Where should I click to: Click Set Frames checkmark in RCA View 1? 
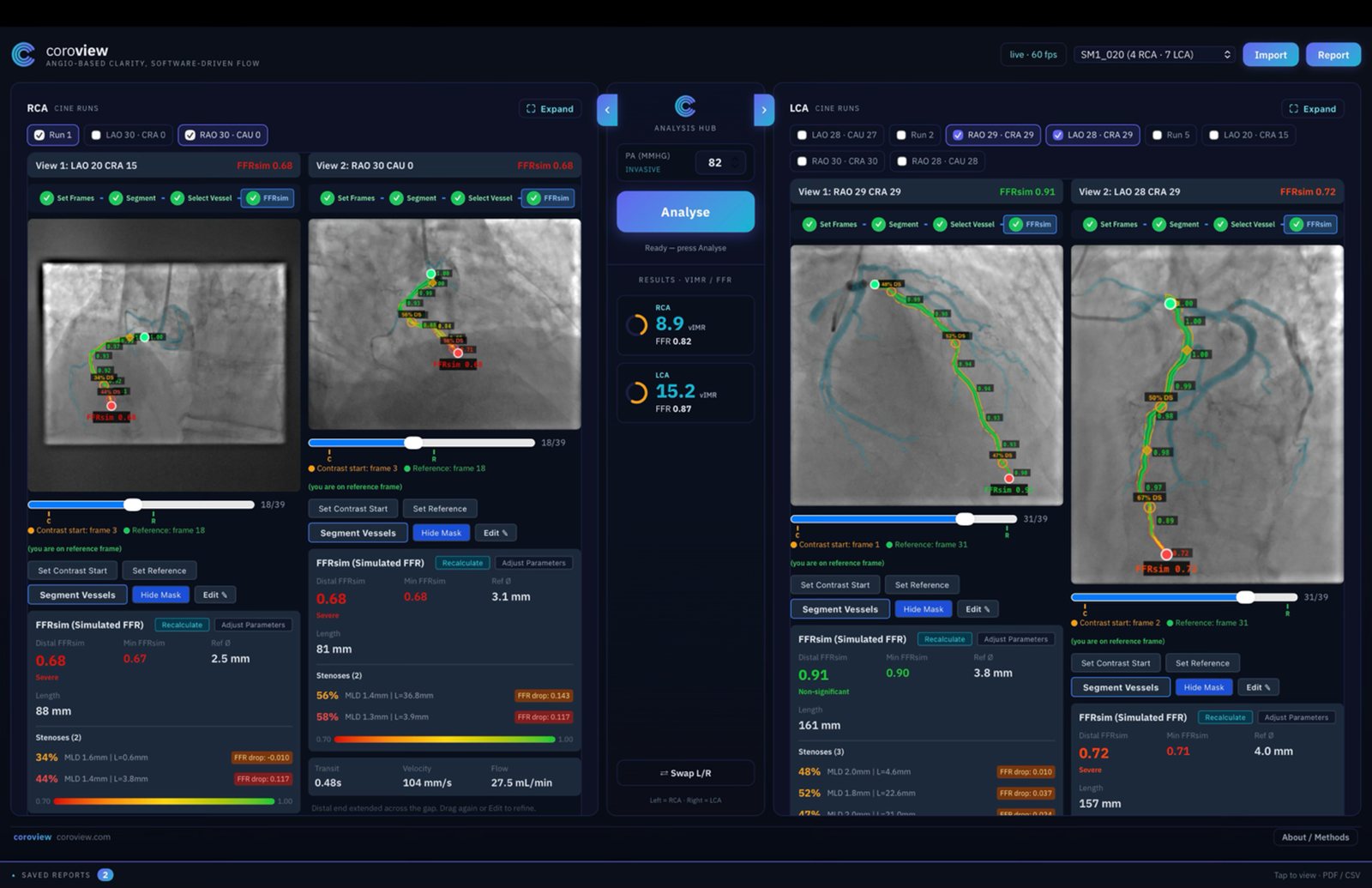click(46, 198)
